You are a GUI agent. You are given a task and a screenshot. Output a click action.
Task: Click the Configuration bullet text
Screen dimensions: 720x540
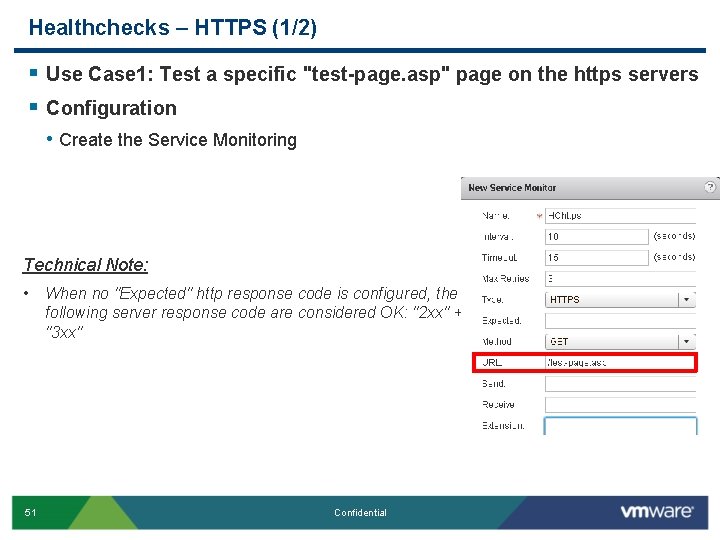pyautogui.click(x=111, y=108)
